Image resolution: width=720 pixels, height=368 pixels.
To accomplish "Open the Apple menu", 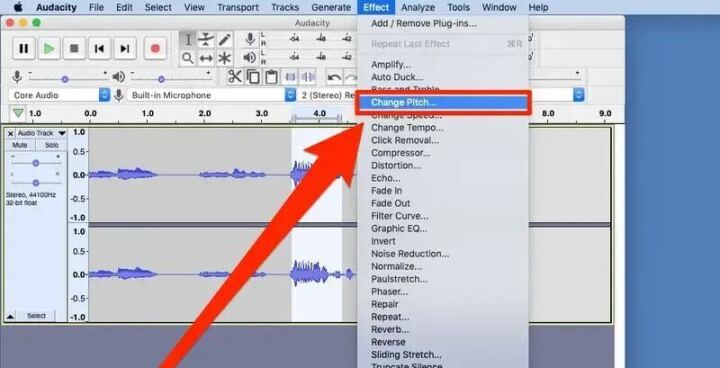I will pyautogui.click(x=18, y=7).
